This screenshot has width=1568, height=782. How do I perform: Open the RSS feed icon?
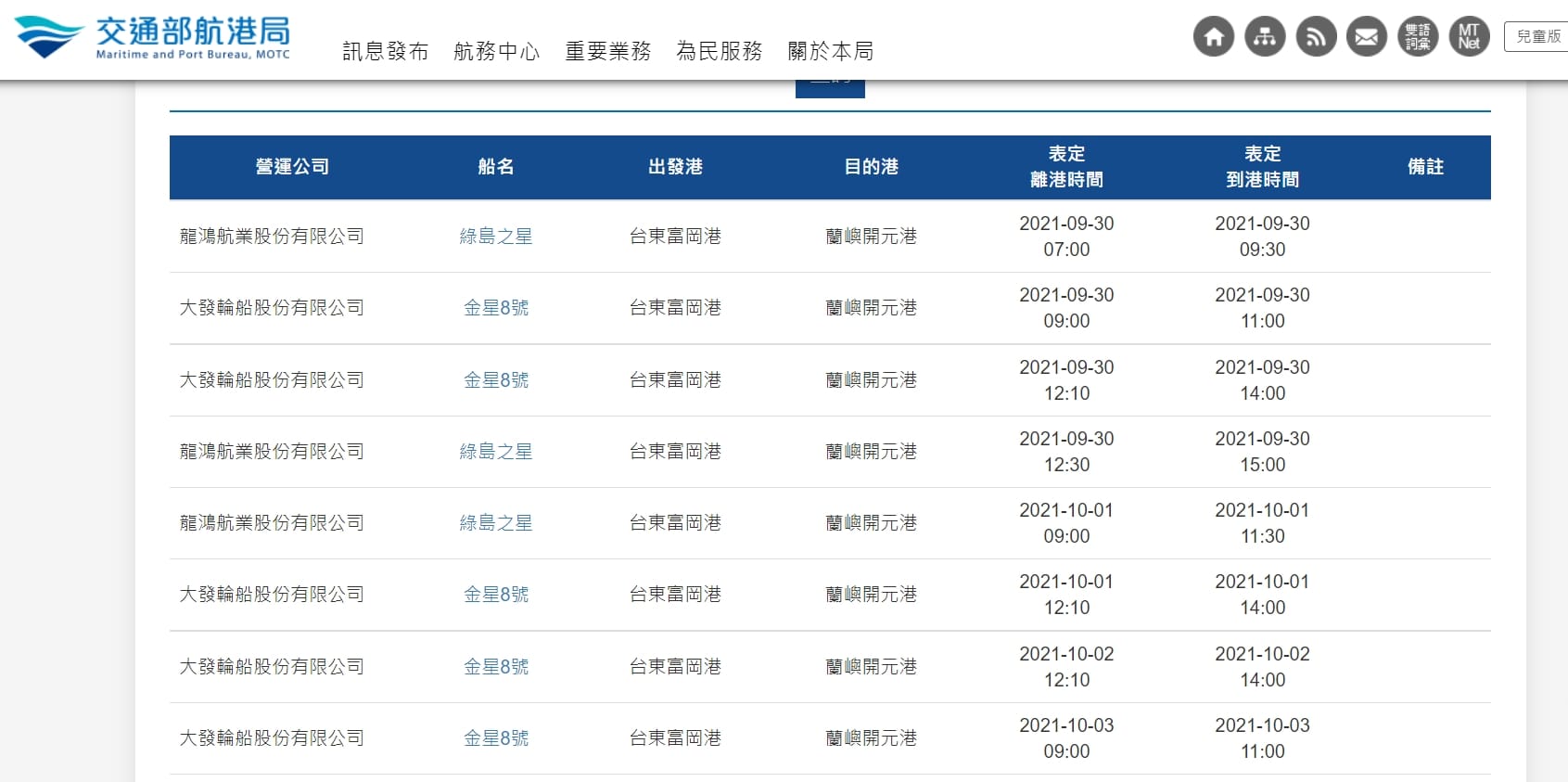click(x=1316, y=37)
